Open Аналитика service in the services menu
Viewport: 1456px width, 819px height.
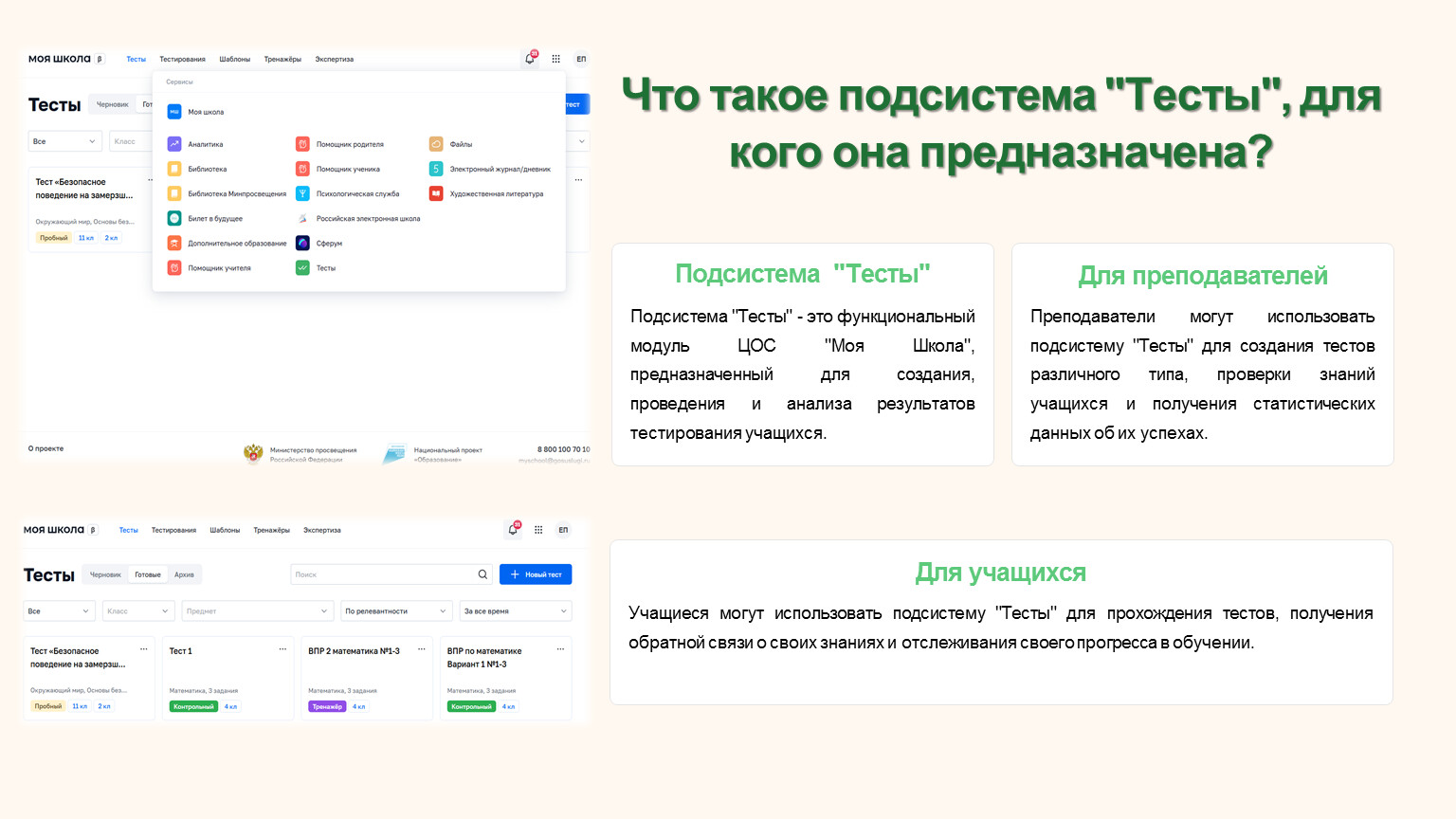click(195, 144)
